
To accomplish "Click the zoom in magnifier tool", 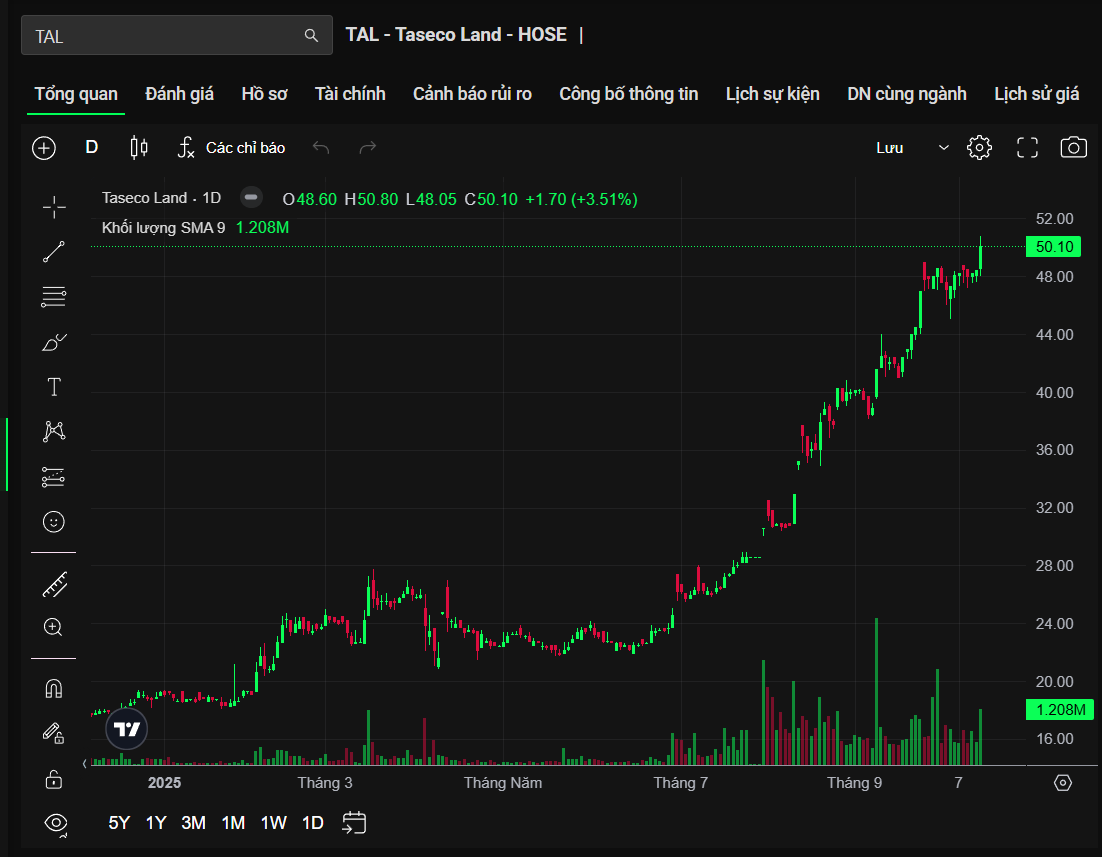I will tap(54, 627).
